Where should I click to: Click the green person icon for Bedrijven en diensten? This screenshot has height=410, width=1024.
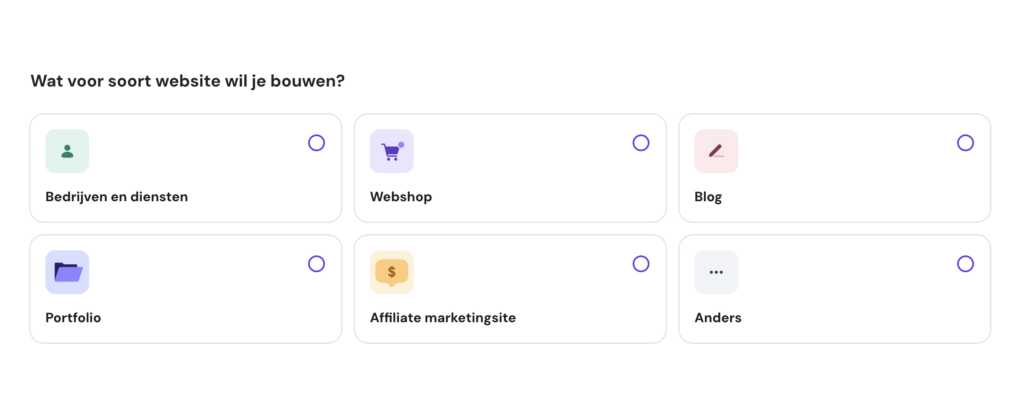coord(67,151)
